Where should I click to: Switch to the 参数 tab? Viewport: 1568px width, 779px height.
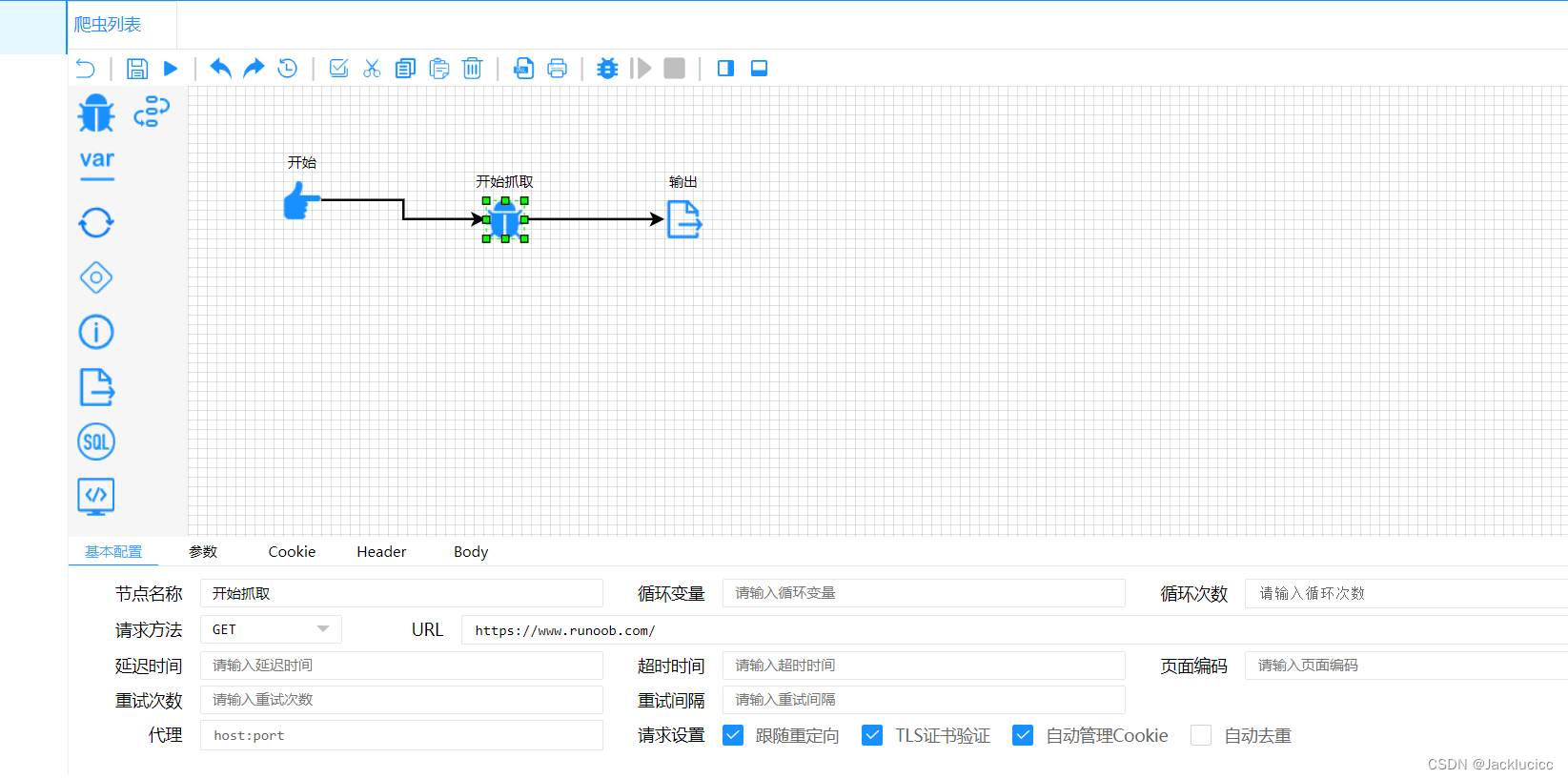pos(203,551)
